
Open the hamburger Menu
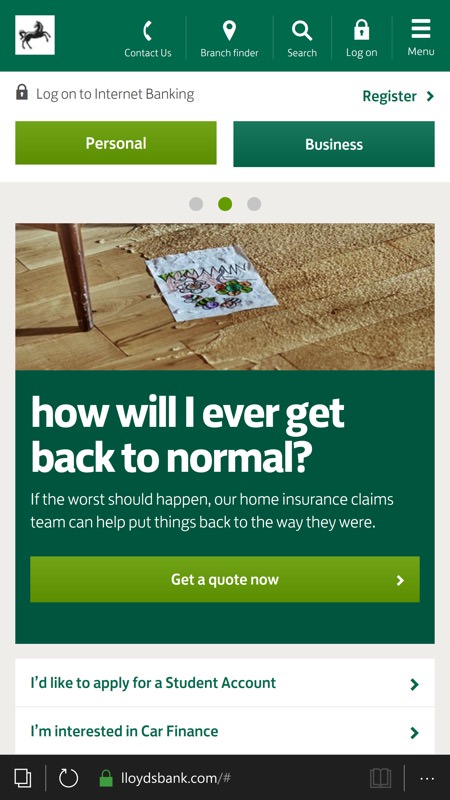coord(421,29)
